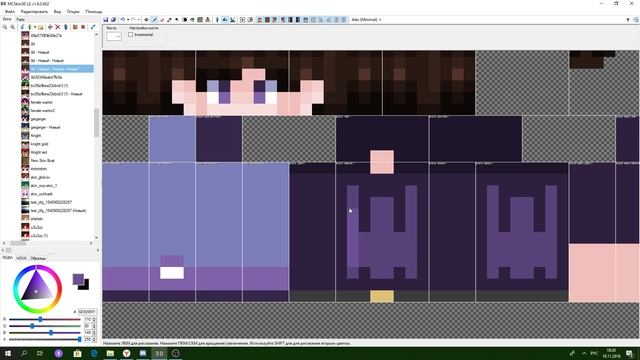
Task: Click the green G channel slider
Action: point(45,326)
